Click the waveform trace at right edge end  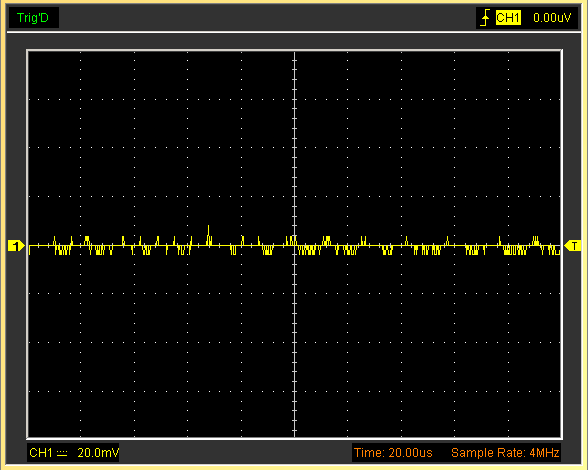click(x=559, y=249)
